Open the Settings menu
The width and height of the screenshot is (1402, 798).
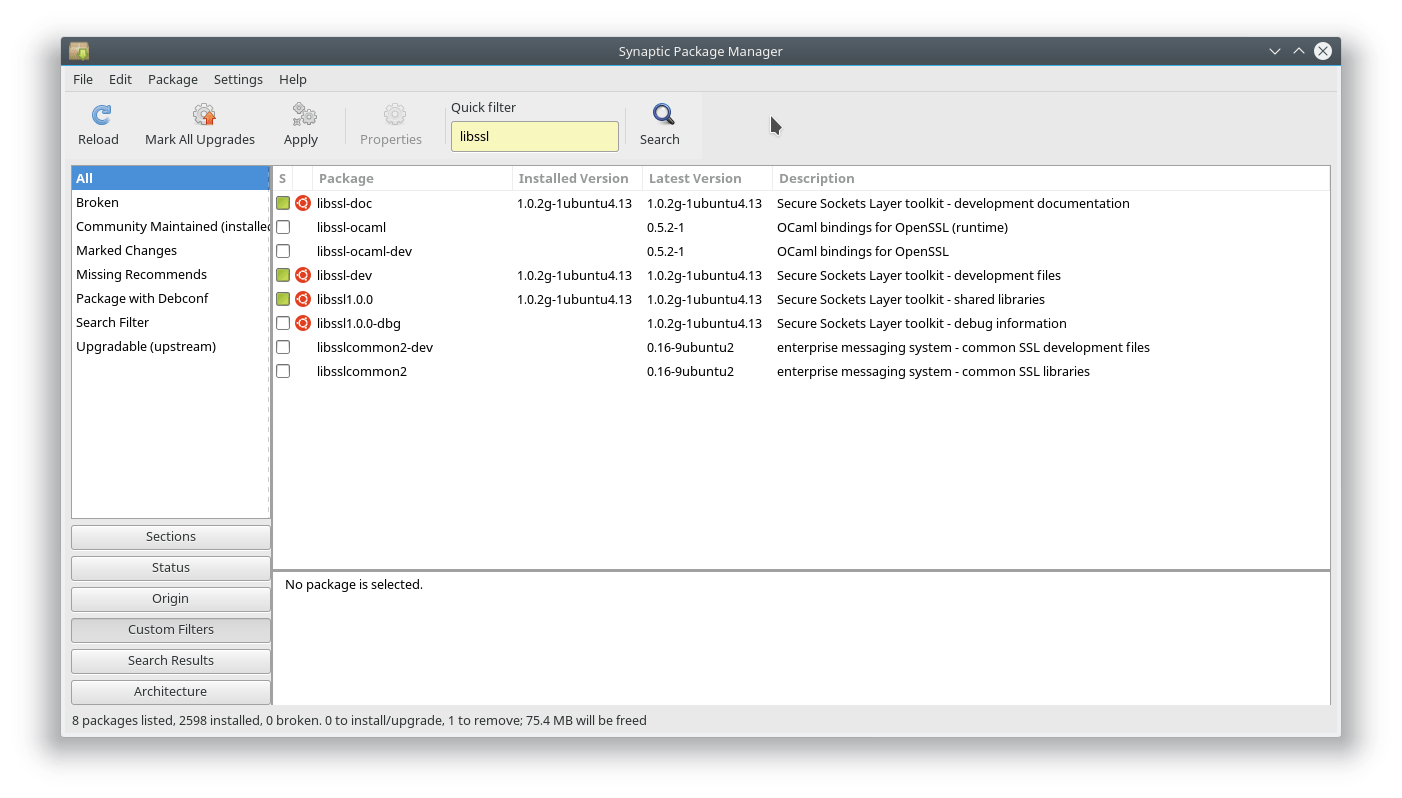(238, 80)
